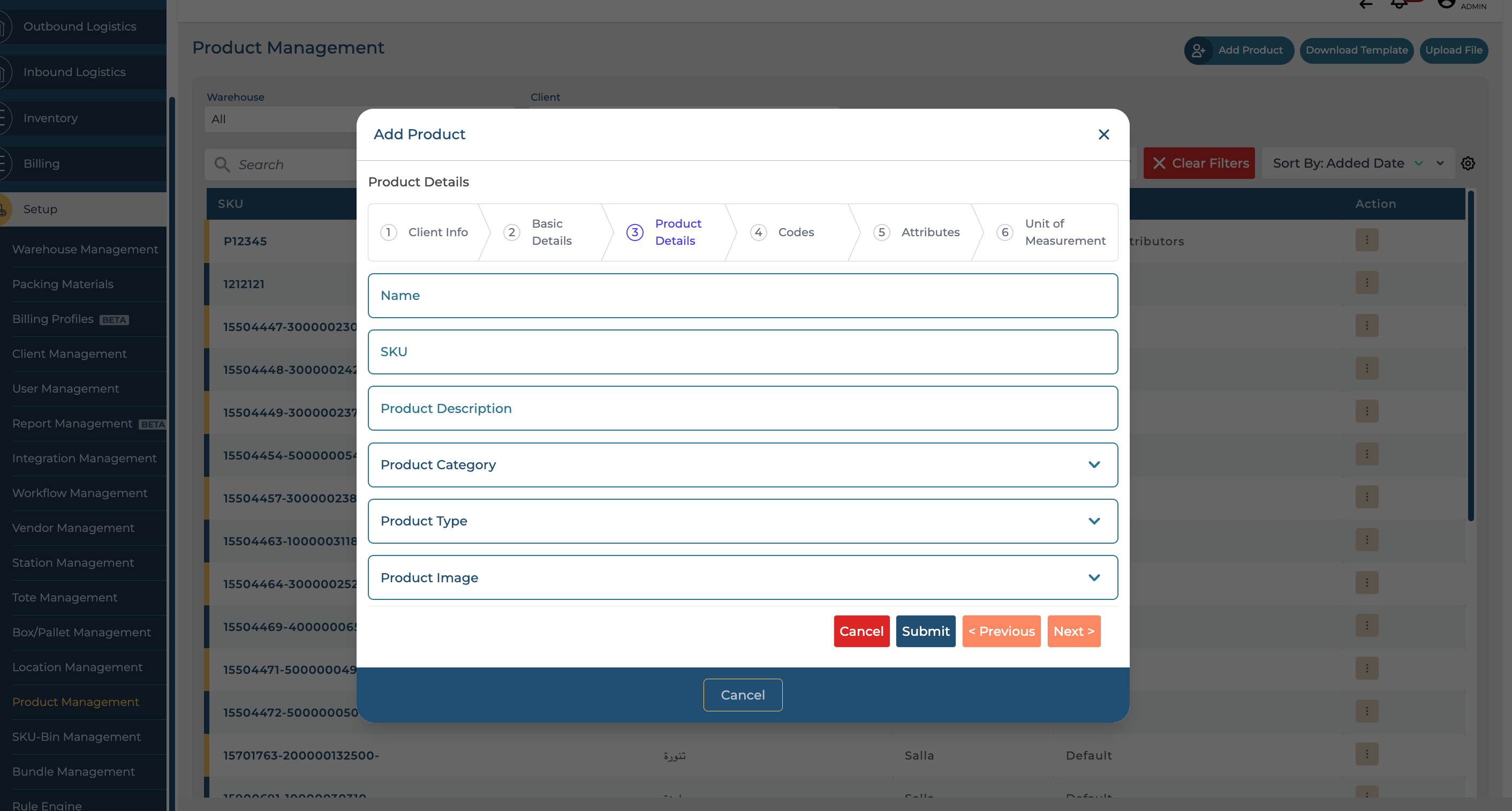Open the kebab action menu for SKU P12345
1512x811 pixels.
[x=1367, y=239]
